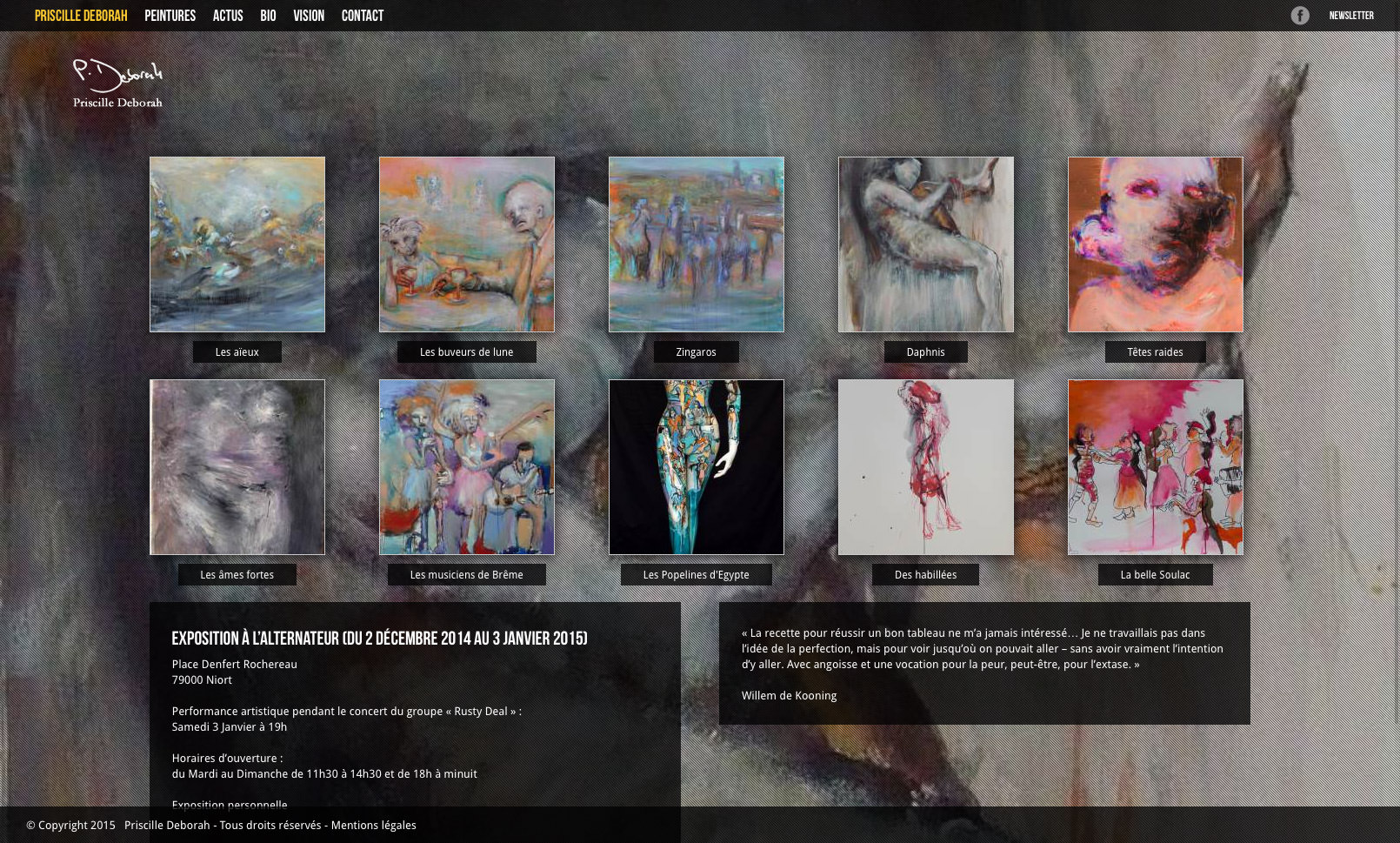The height and width of the screenshot is (843, 1400).
Task: Click the de Kooning quote paragraph
Action: tap(983, 649)
